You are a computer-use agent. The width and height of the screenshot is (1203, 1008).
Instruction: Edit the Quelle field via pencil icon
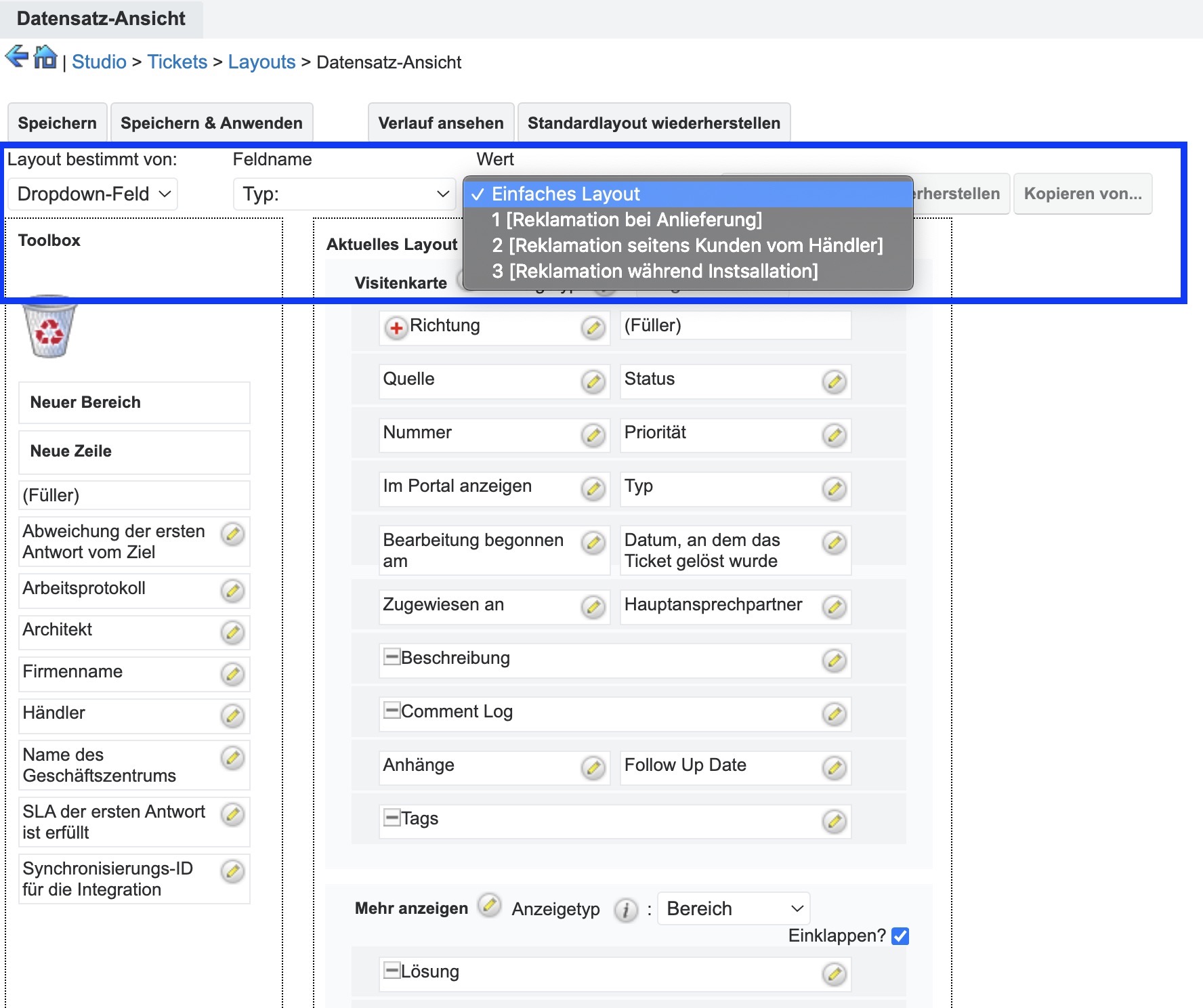[x=593, y=381]
